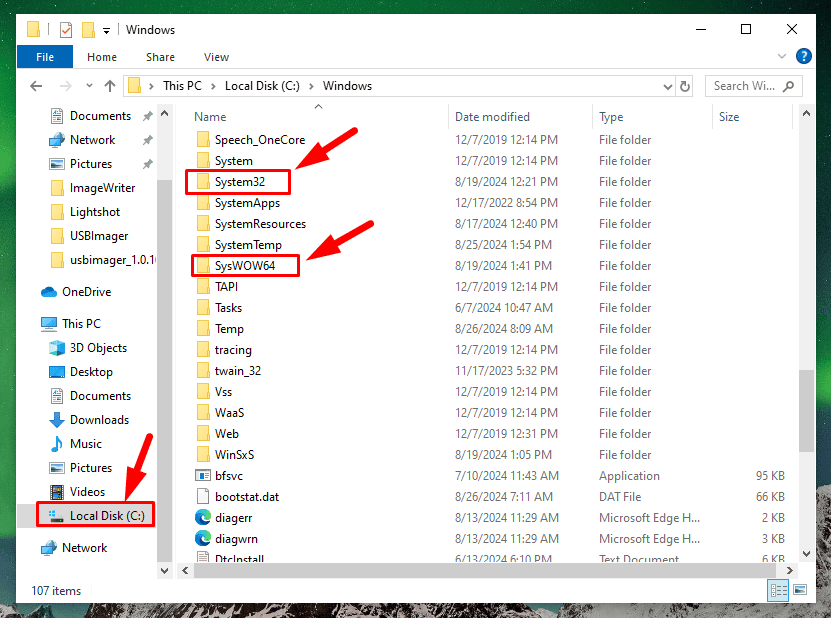
Task: Select the SystemResources folder
Action: 260,224
